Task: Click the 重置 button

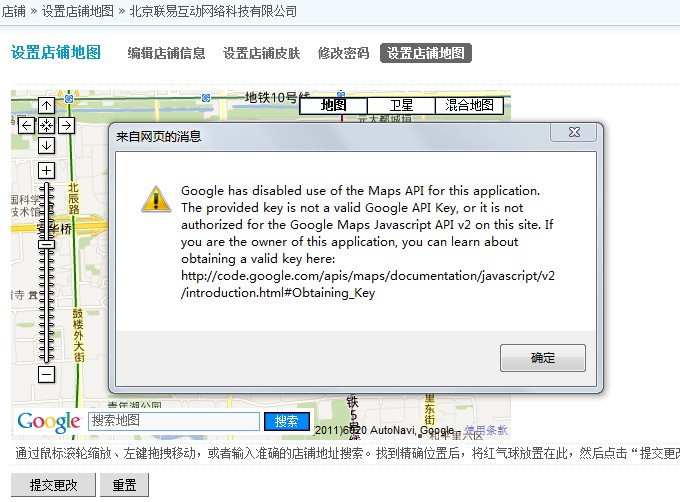Action: [x=124, y=485]
